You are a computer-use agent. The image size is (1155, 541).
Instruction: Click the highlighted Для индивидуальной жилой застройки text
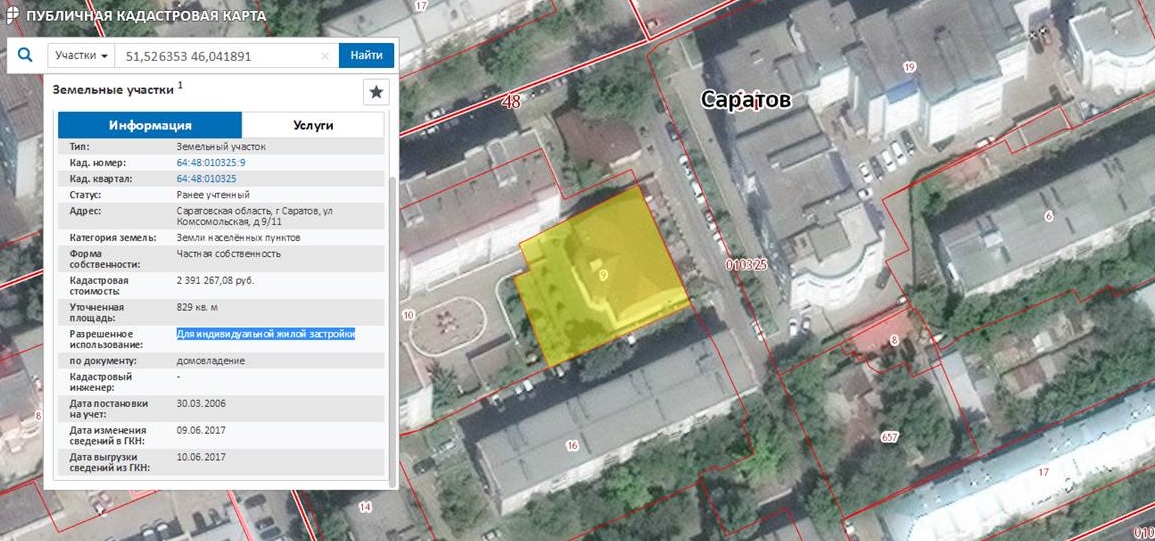(266, 334)
